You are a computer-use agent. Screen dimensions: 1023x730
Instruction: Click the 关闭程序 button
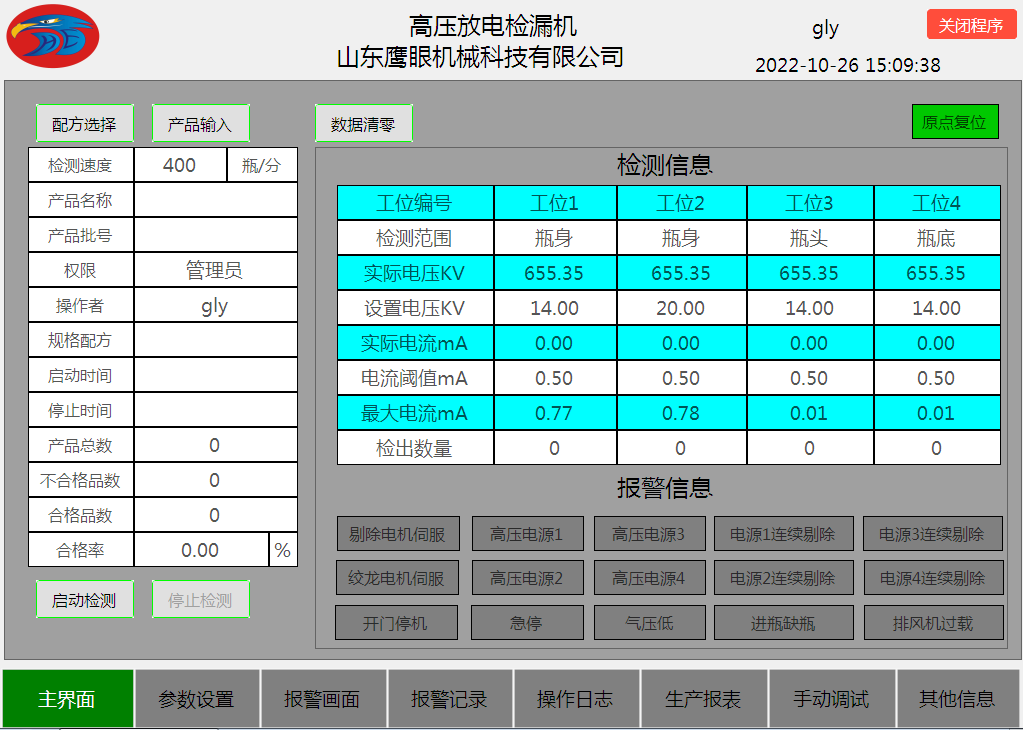point(971,25)
